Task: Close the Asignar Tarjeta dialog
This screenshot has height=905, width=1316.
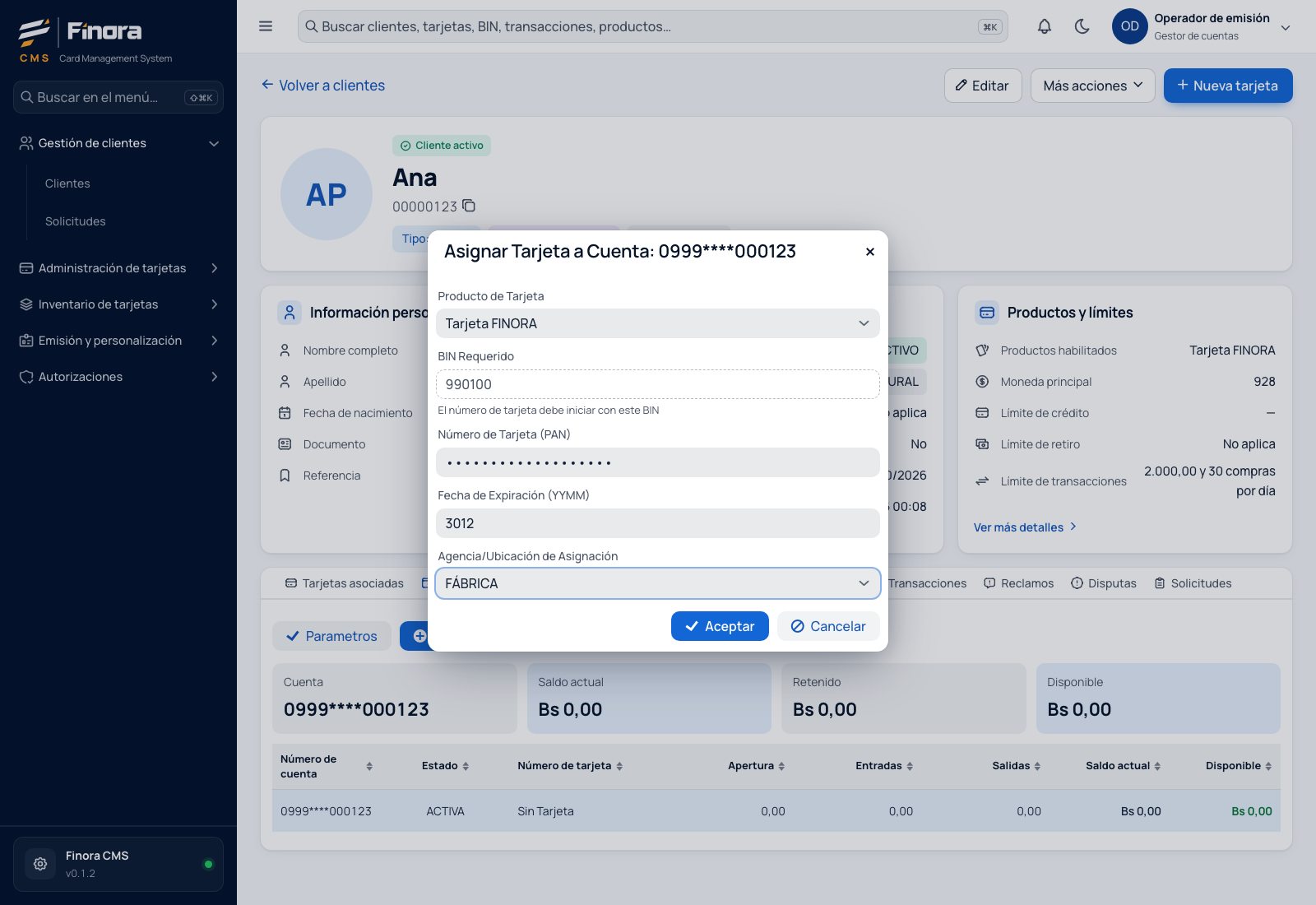Action: click(870, 252)
